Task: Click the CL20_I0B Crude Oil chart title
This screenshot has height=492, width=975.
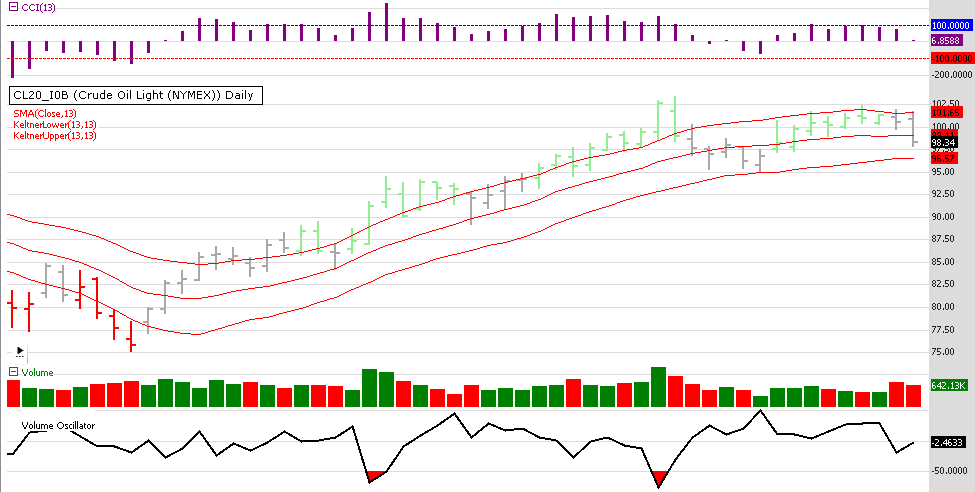Action: point(135,96)
